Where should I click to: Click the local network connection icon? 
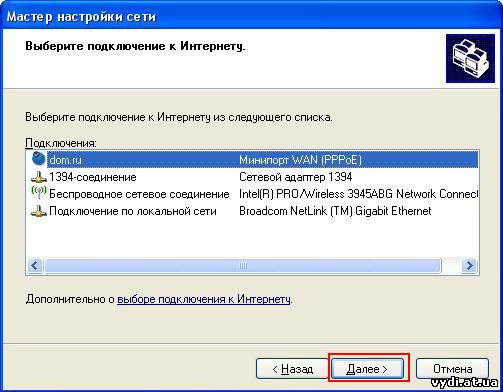(x=39, y=211)
